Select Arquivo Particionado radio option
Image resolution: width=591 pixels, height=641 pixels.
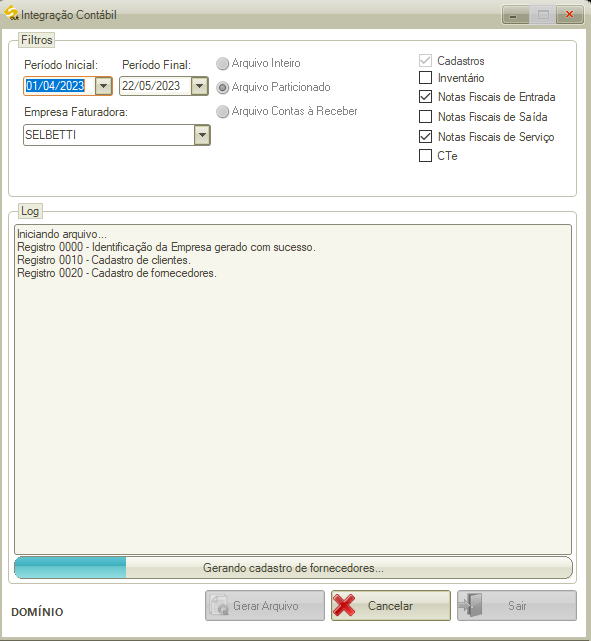(222, 87)
